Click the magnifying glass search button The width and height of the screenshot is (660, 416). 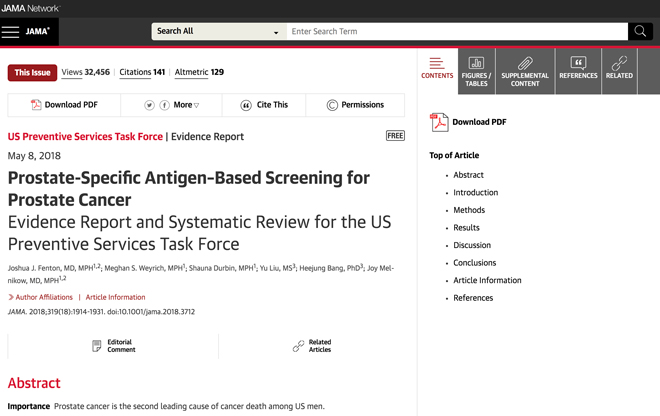(640, 32)
